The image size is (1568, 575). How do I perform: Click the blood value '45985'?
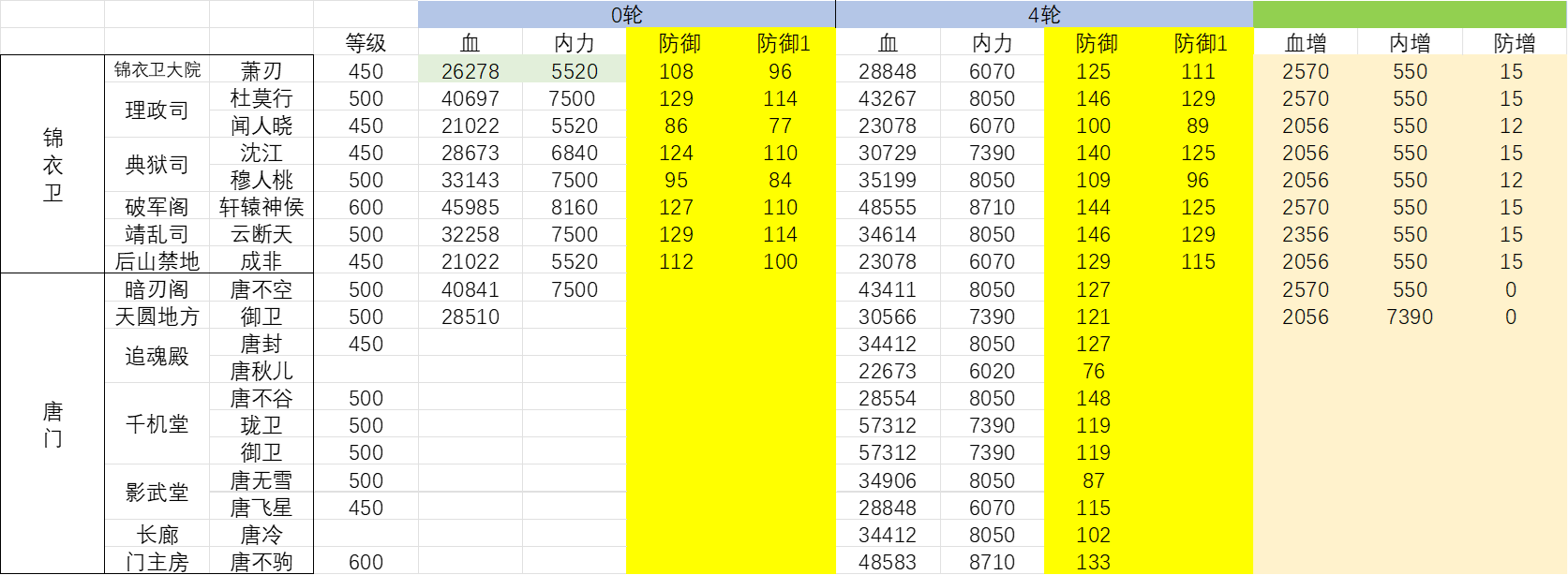tap(470, 207)
